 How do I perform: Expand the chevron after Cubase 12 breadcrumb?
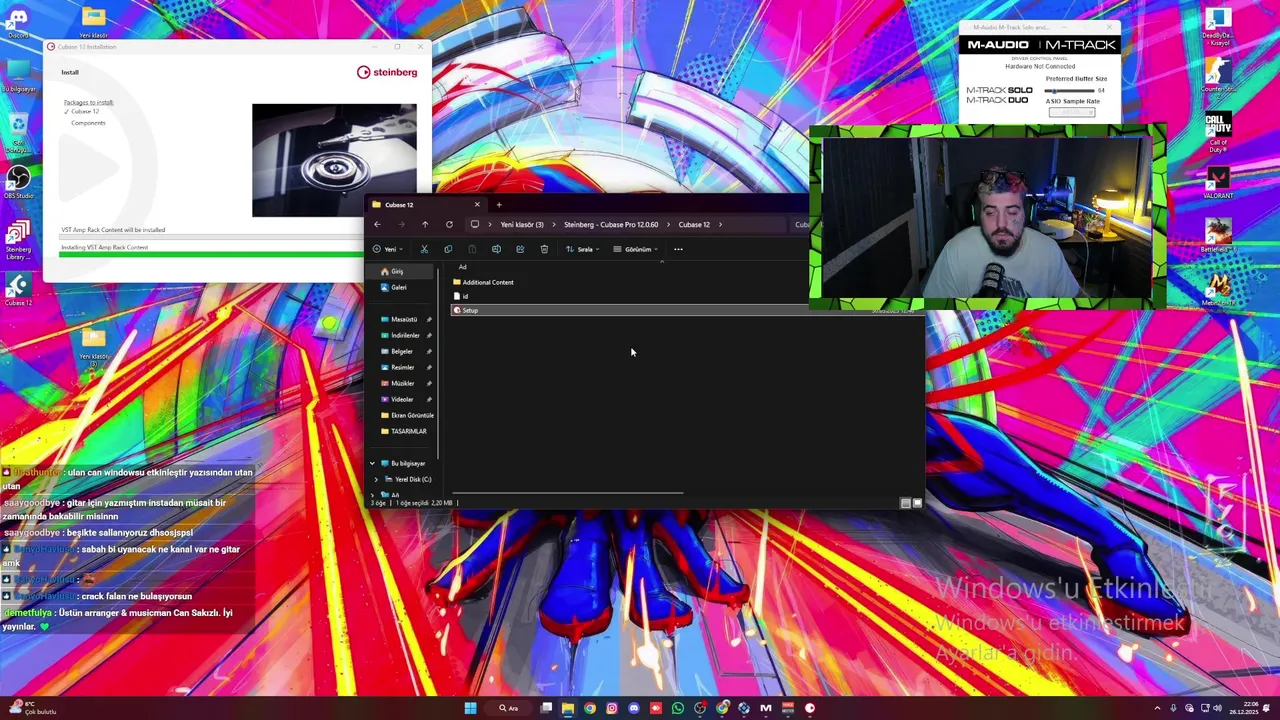point(720,224)
